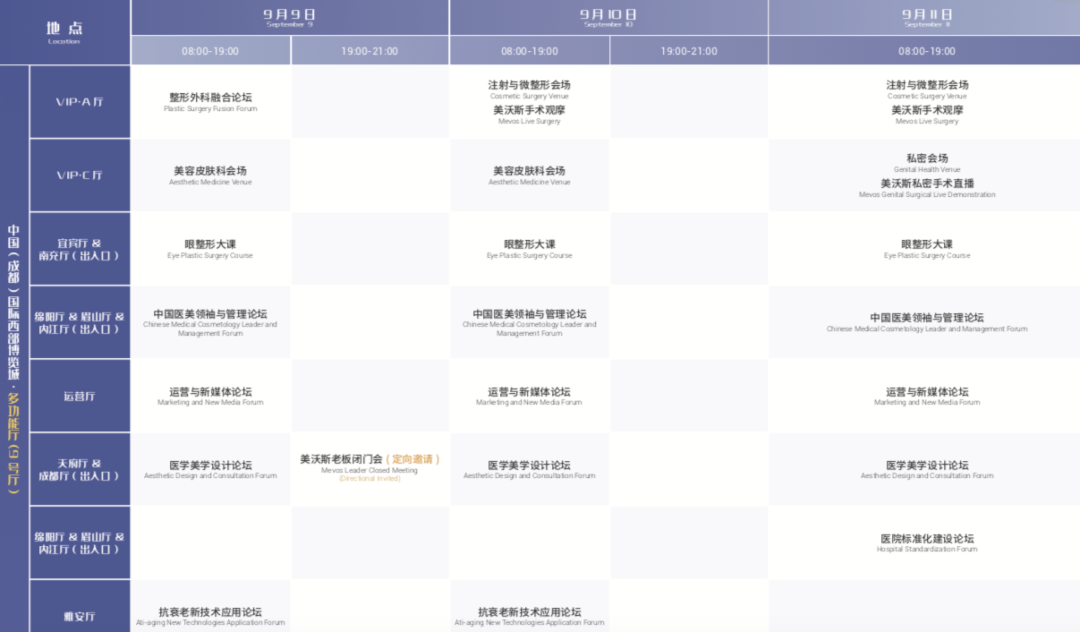Select the VIP-A厅 row label
This screenshot has height=632, width=1080.
click(x=80, y=102)
